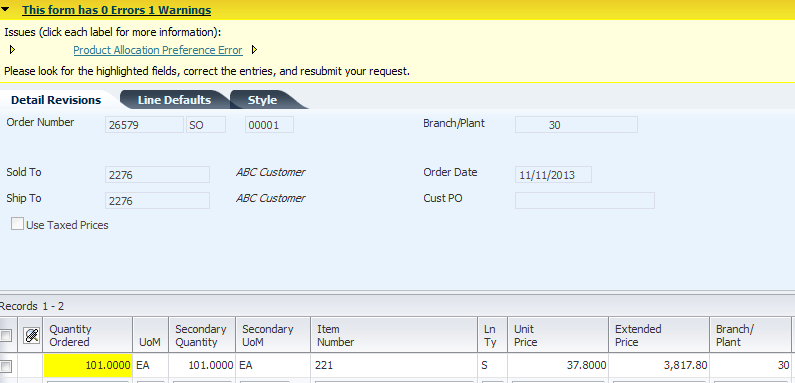Toggle the select-all checkbox in grid header

click(x=6, y=335)
